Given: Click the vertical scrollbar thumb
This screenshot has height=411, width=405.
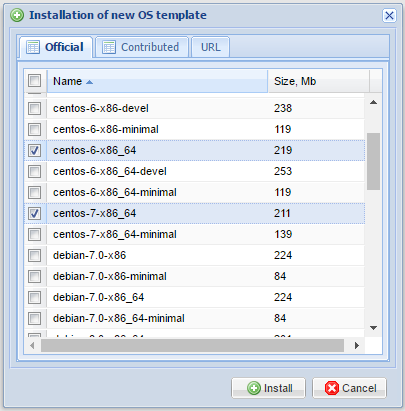Looking at the screenshot, I should coord(373,161).
